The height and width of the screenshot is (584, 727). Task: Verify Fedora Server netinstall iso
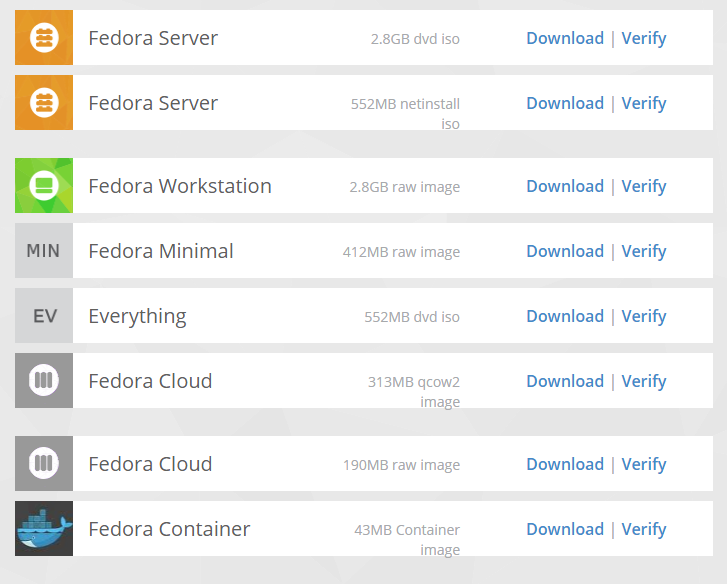pos(644,103)
